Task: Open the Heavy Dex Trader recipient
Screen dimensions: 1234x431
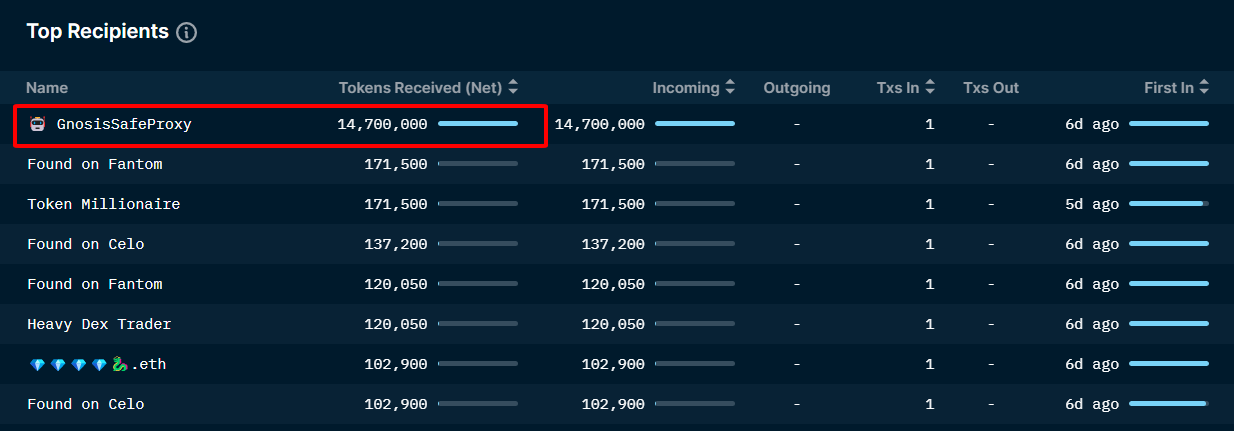Action: (99, 324)
